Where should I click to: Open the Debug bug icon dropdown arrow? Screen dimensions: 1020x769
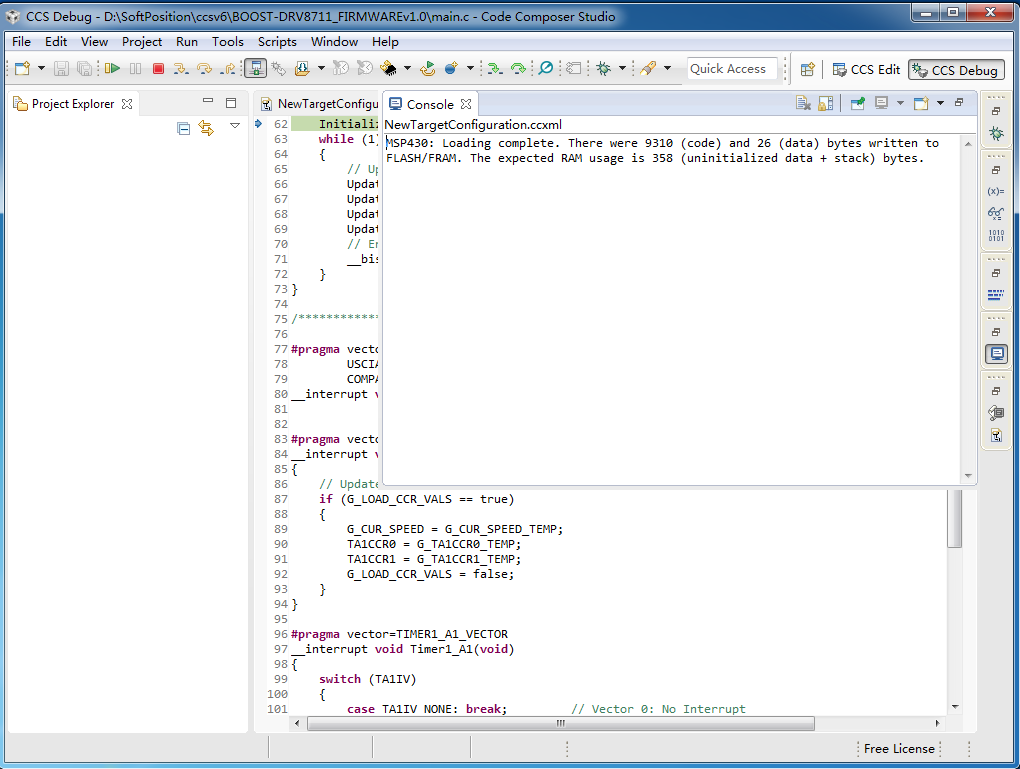622,69
